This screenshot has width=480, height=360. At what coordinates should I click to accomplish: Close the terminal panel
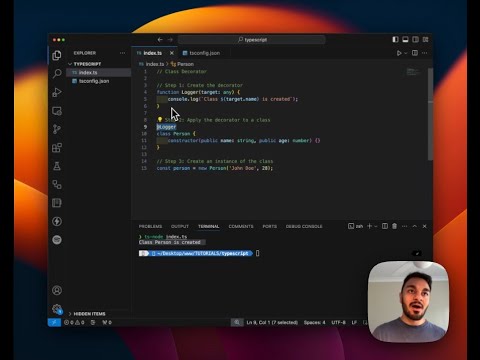click(x=424, y=226)
